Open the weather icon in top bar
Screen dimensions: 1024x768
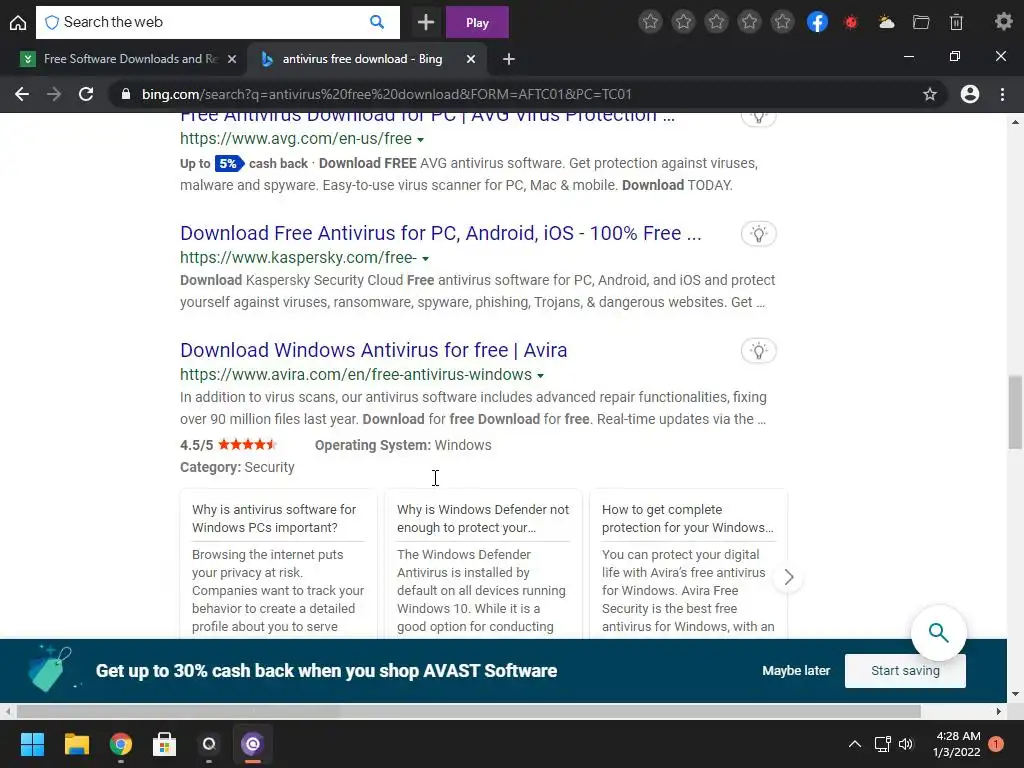point(886,22)
